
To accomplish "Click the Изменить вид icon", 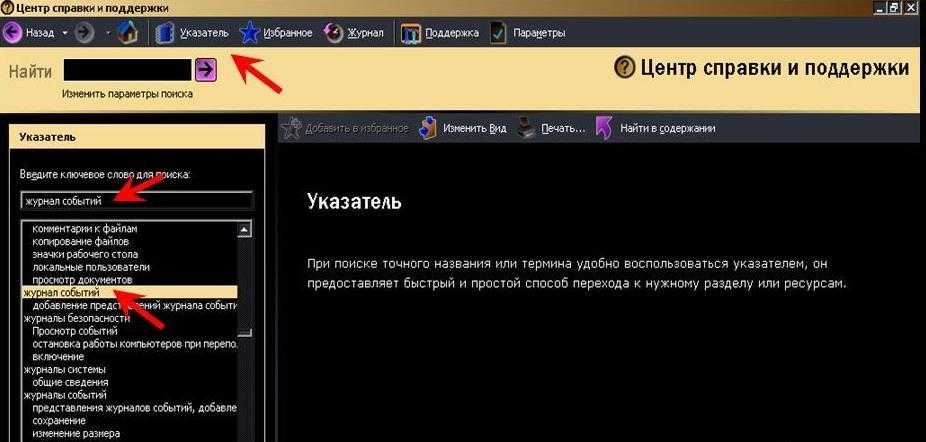I will pyautogui.click(x=428, y=128).
